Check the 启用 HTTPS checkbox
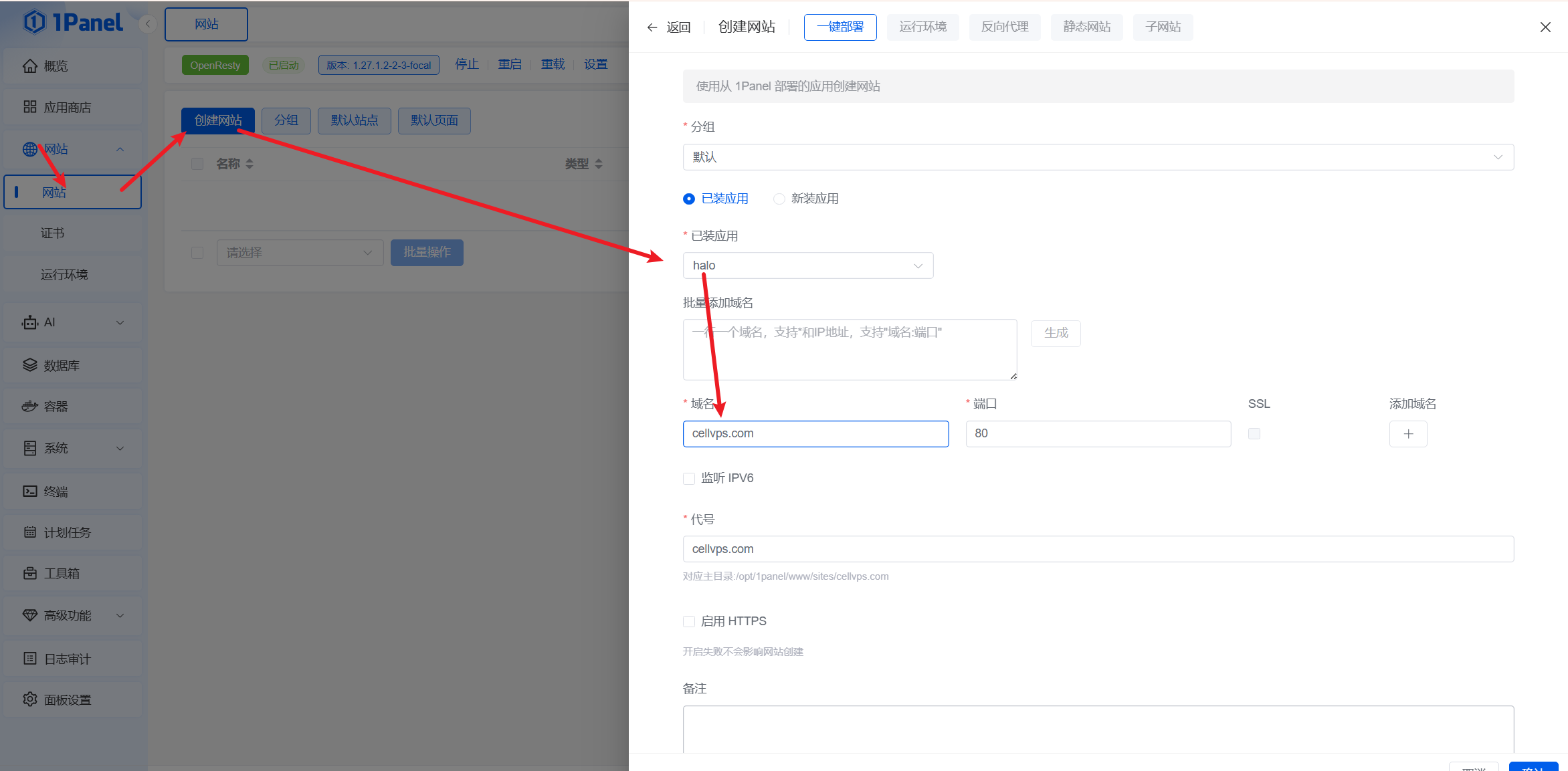Viewport: 1568px width, 771px height. 689,622
